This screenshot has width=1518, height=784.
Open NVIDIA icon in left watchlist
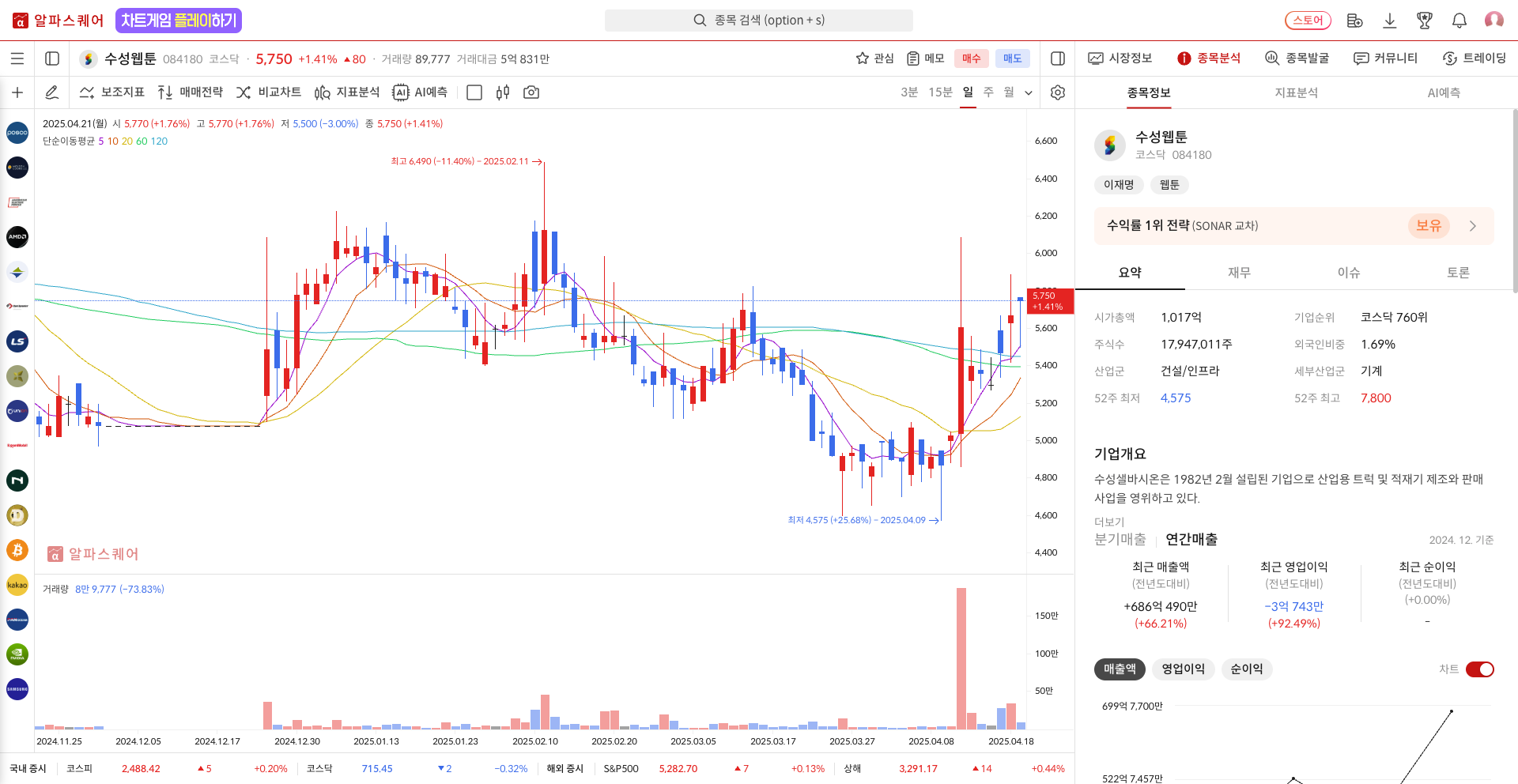pos(17,654)
